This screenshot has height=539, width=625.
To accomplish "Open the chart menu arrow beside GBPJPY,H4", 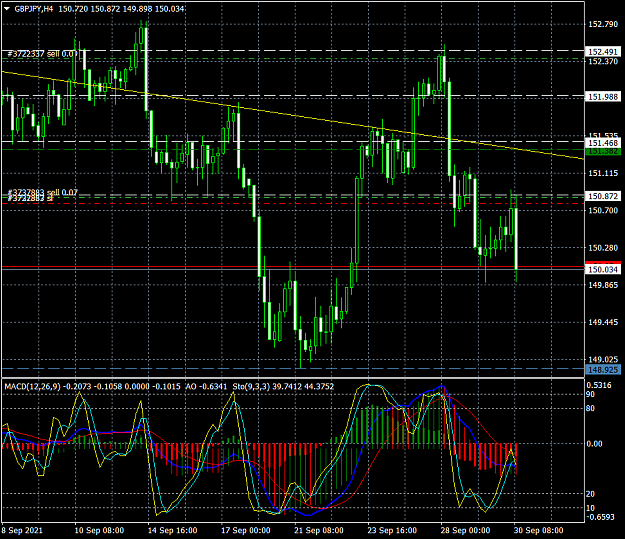I will pos(7,9).
